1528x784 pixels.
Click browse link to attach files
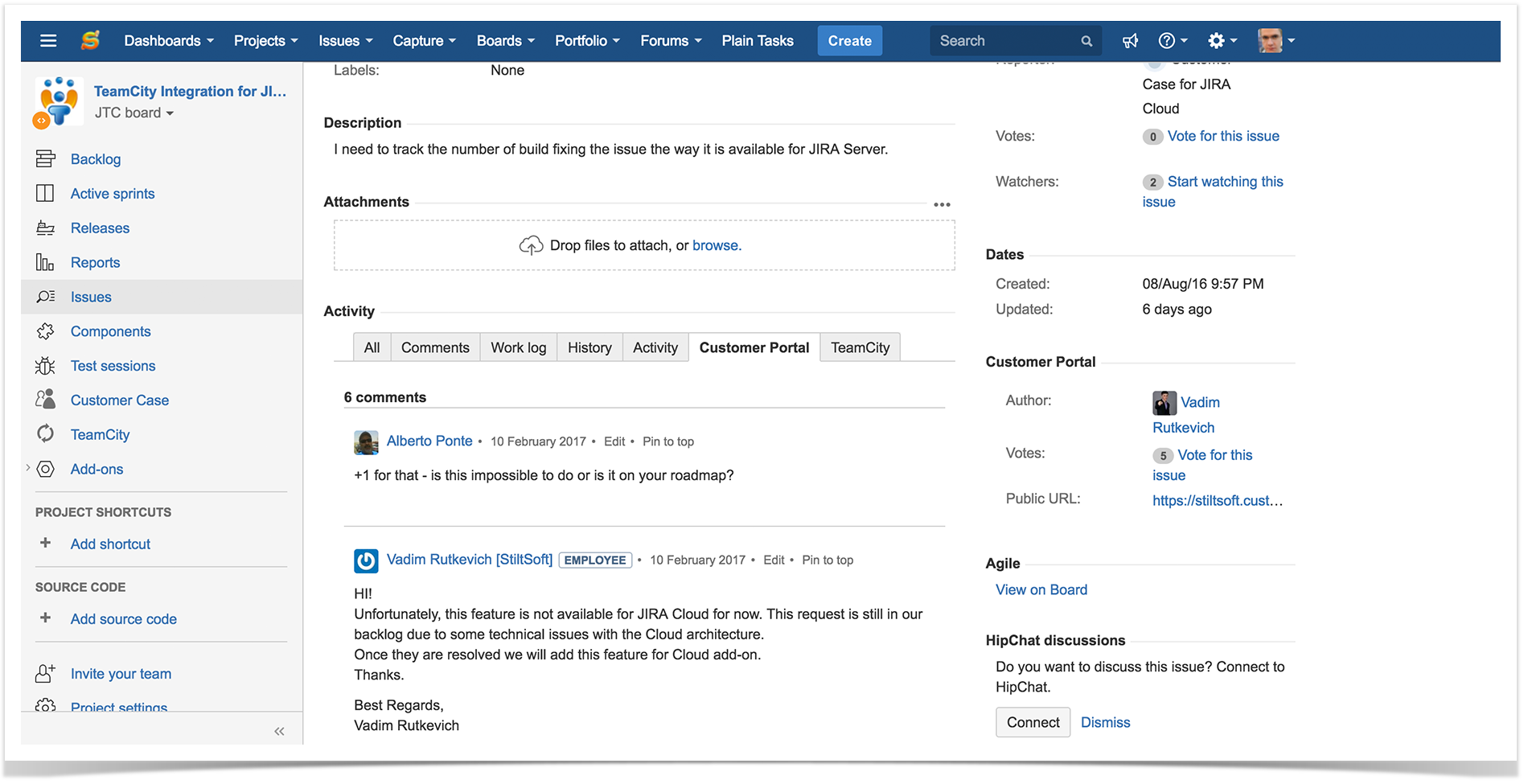pyautogui.click(x=717, y=245)
